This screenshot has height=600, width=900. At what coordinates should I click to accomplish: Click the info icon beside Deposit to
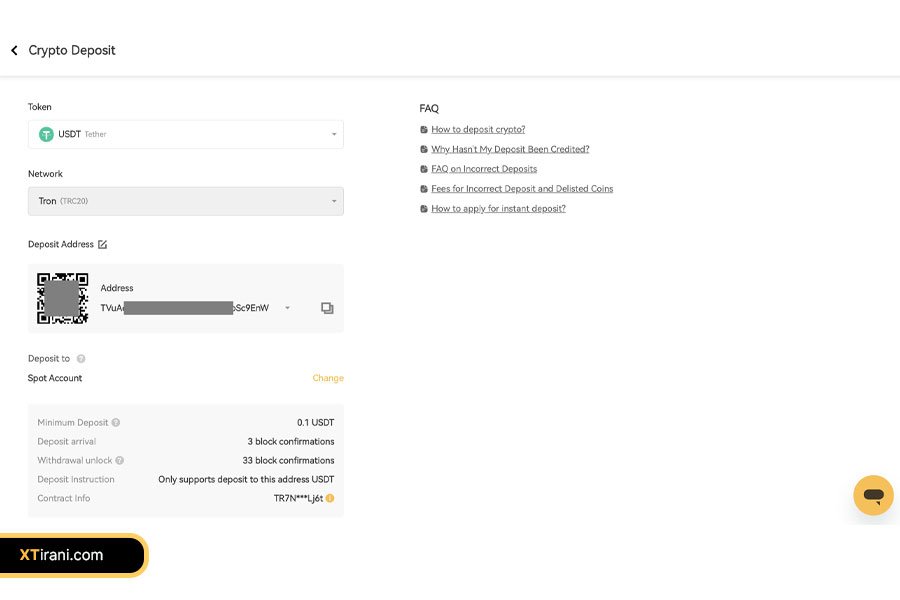tap(81, 359)
